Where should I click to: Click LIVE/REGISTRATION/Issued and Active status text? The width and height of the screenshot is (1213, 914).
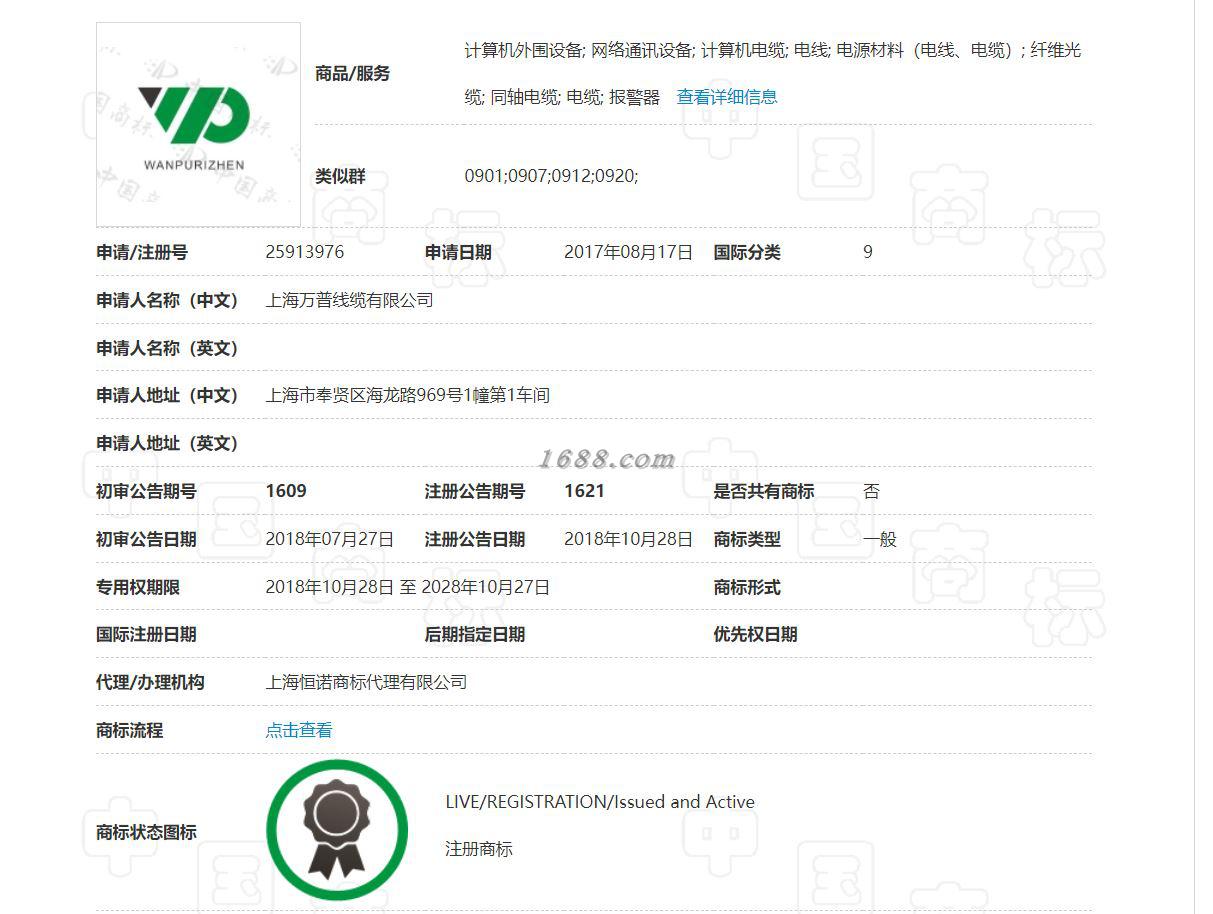600,802
